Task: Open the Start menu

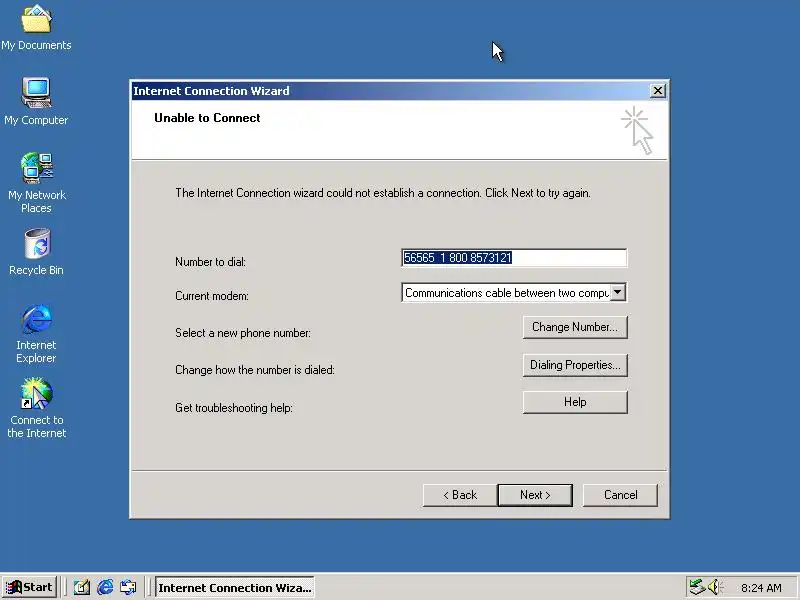Action: pos(29,587)
